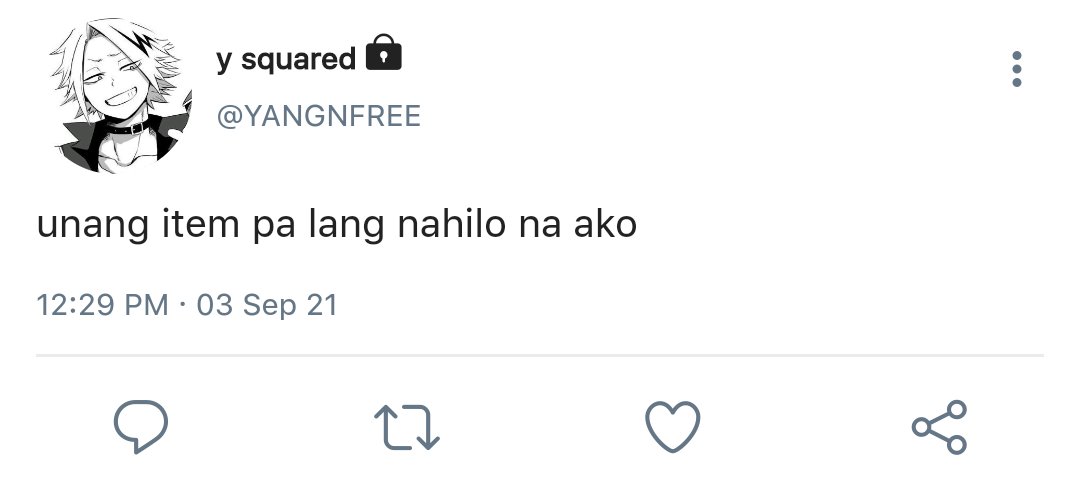Click the word item in the tweet
This screenshot has height=497, width=1079.
[201, 224]
